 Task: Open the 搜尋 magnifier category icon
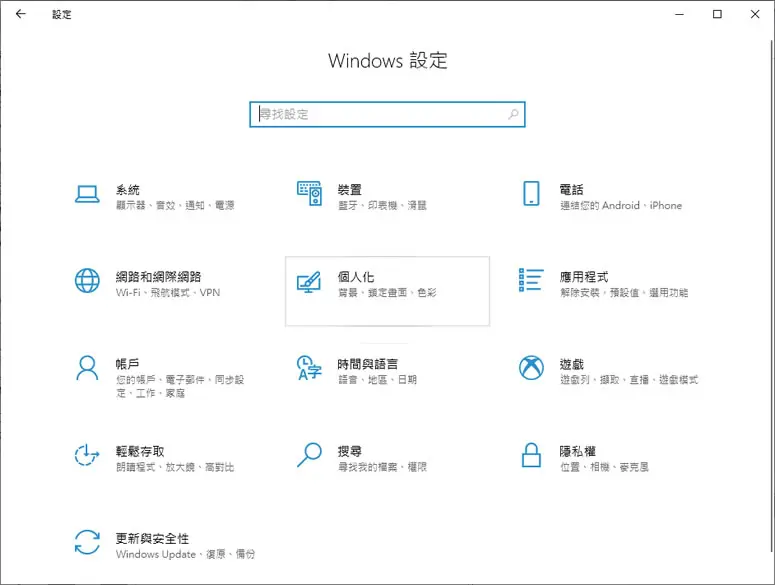pos(309,455)
